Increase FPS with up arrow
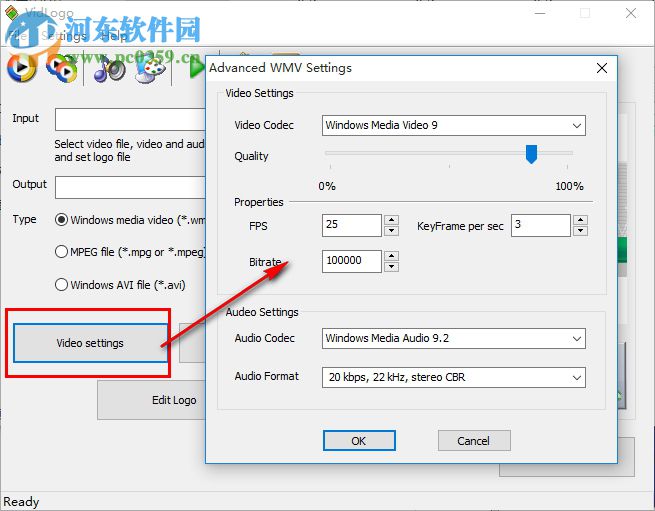655x511 pixels. point(391,220)
